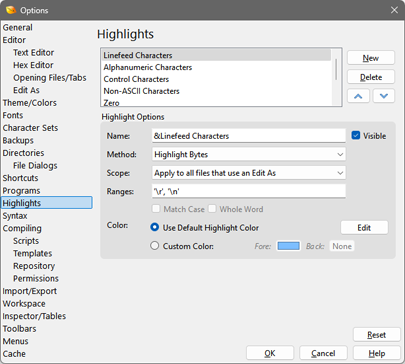Toggle the Visible checkbox
This screenshot has height=364, width=405.
[356, 135]
